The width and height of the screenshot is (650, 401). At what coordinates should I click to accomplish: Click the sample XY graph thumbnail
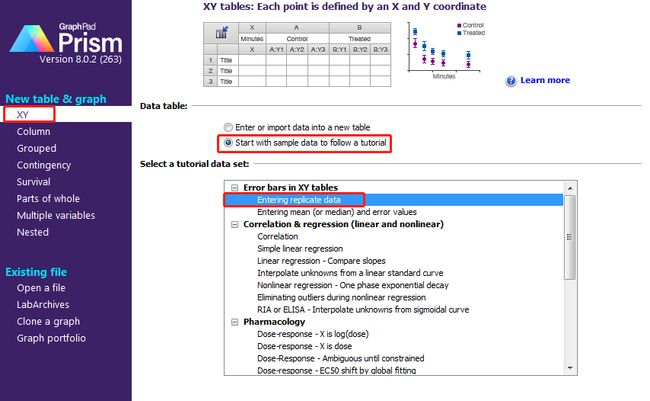coord(446,50)
